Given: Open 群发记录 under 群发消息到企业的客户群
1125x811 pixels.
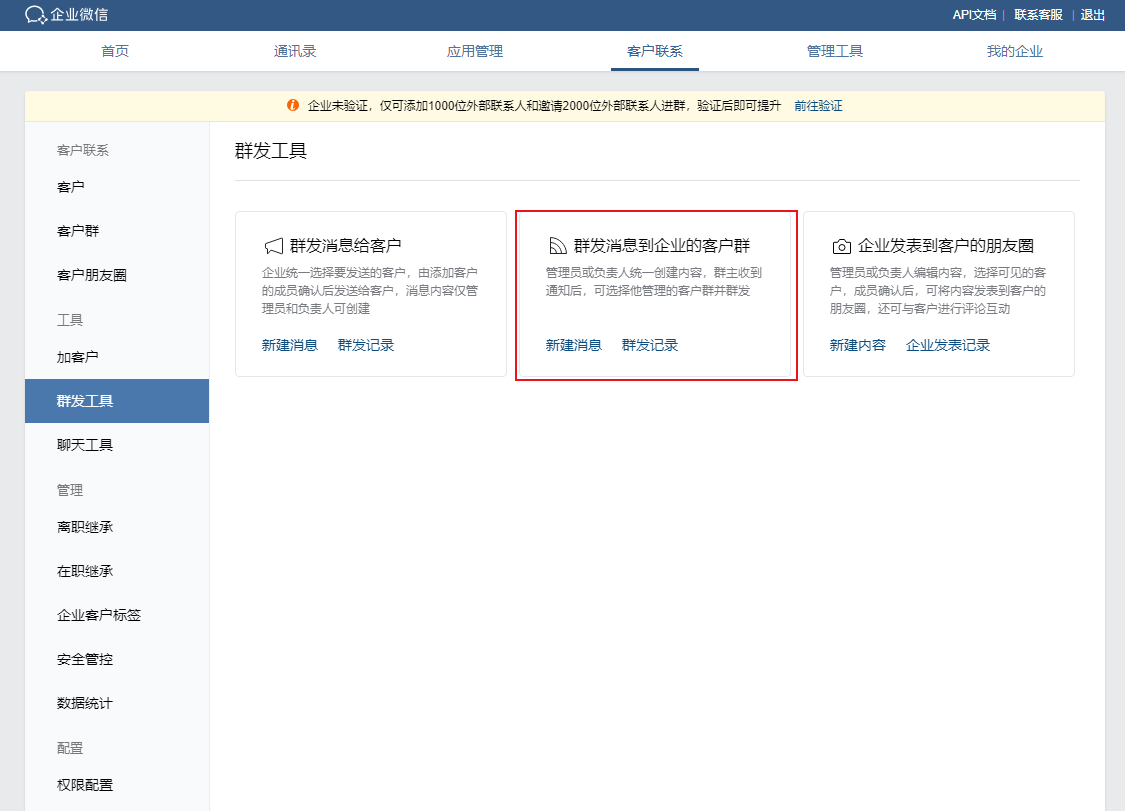Looking at the screenshot, I should coord(650,345).
